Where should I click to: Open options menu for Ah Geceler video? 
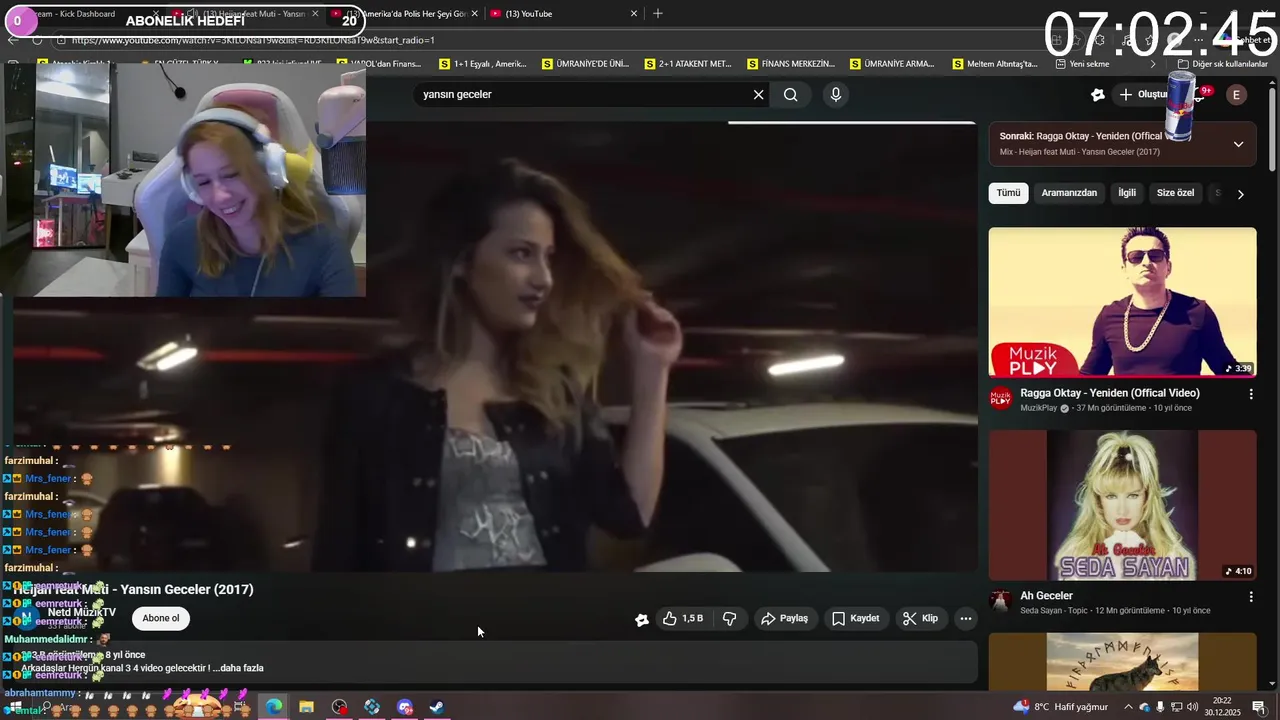coord(1250,597)
